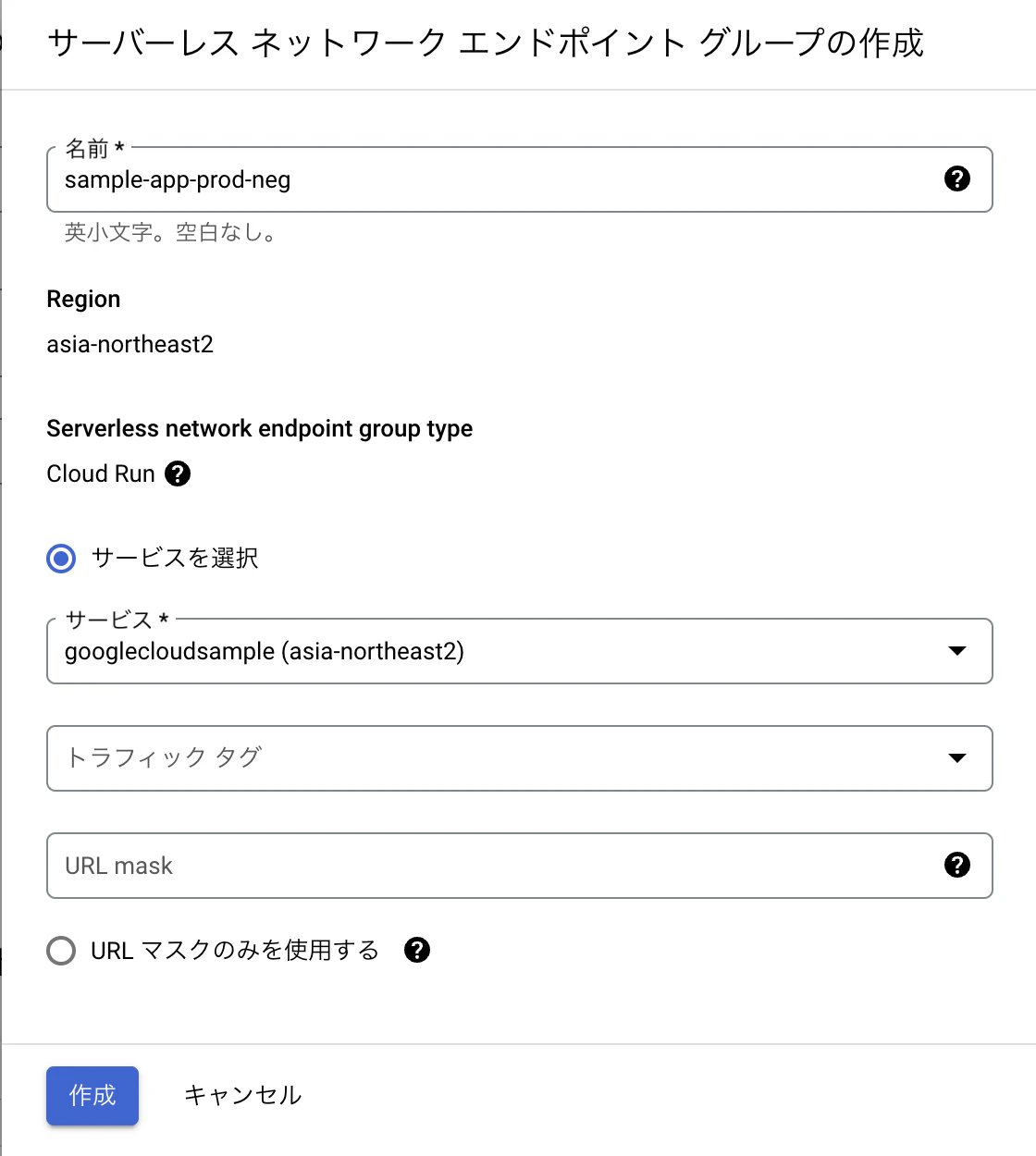Image resolution: width=1036 pixels, height=1156 pixels.
Task: Change the googlecloudsample (asia-northeast2) service selection
Action: coord(518,651)
